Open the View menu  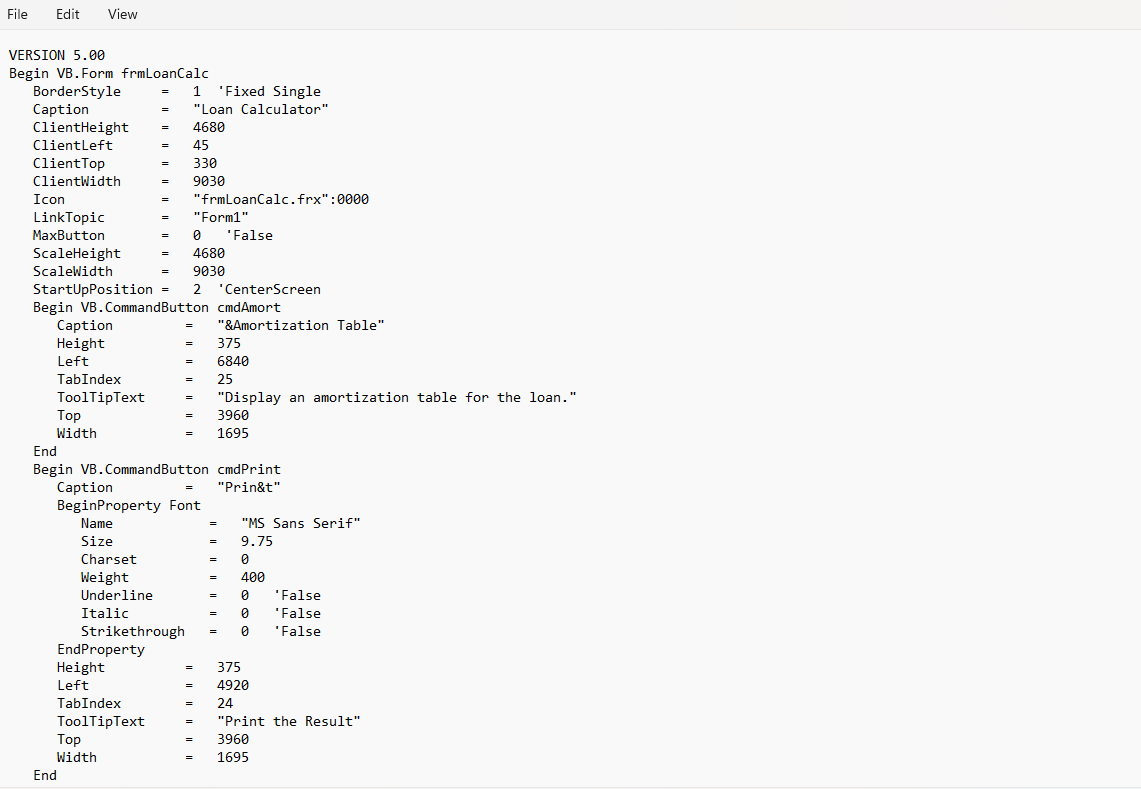pyautogui.click(x=123, y=14)
